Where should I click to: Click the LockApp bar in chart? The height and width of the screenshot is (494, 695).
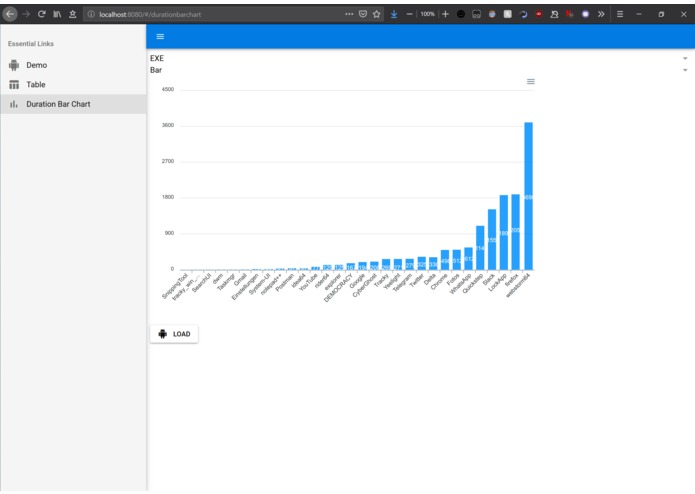click(x=504, y=232)
